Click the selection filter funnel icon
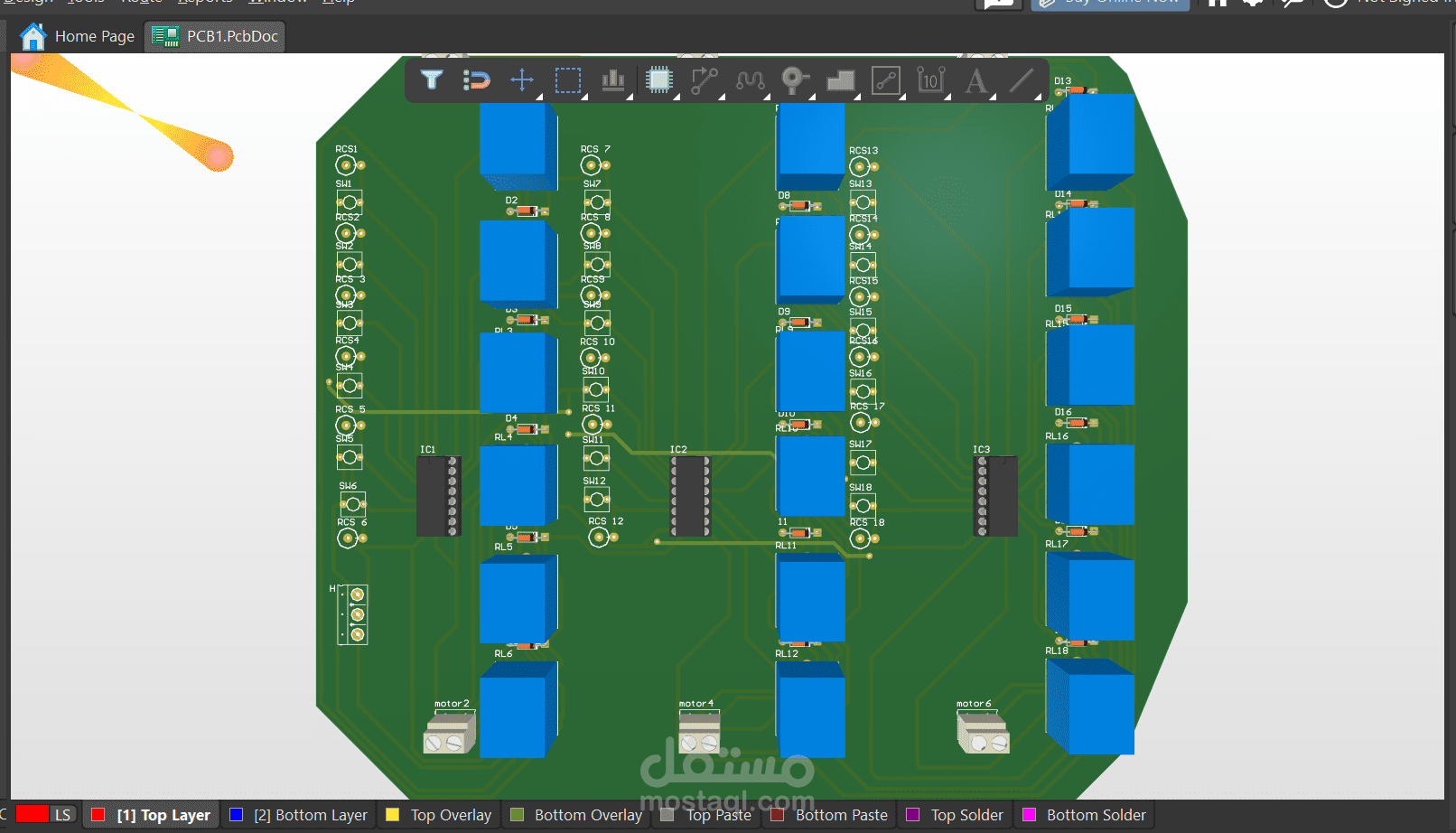Screen dimensions: 1456x833 [432, 80]
